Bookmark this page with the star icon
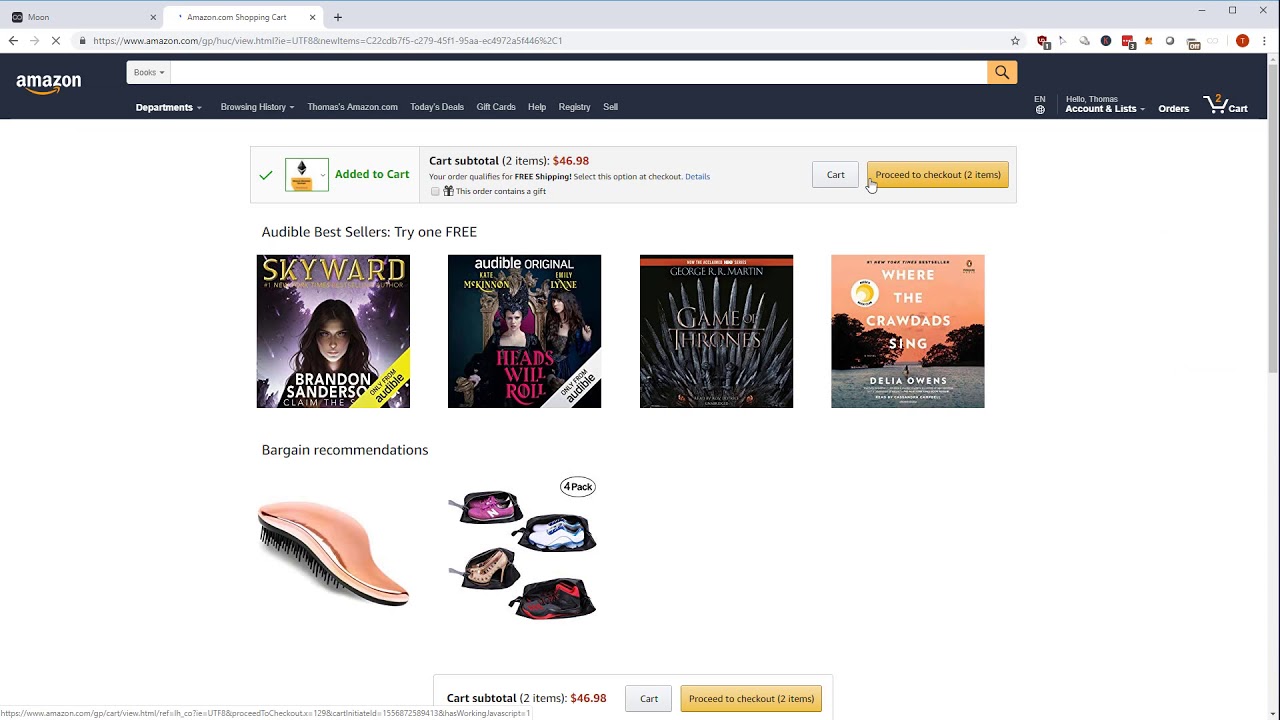 click(1015, 41)
